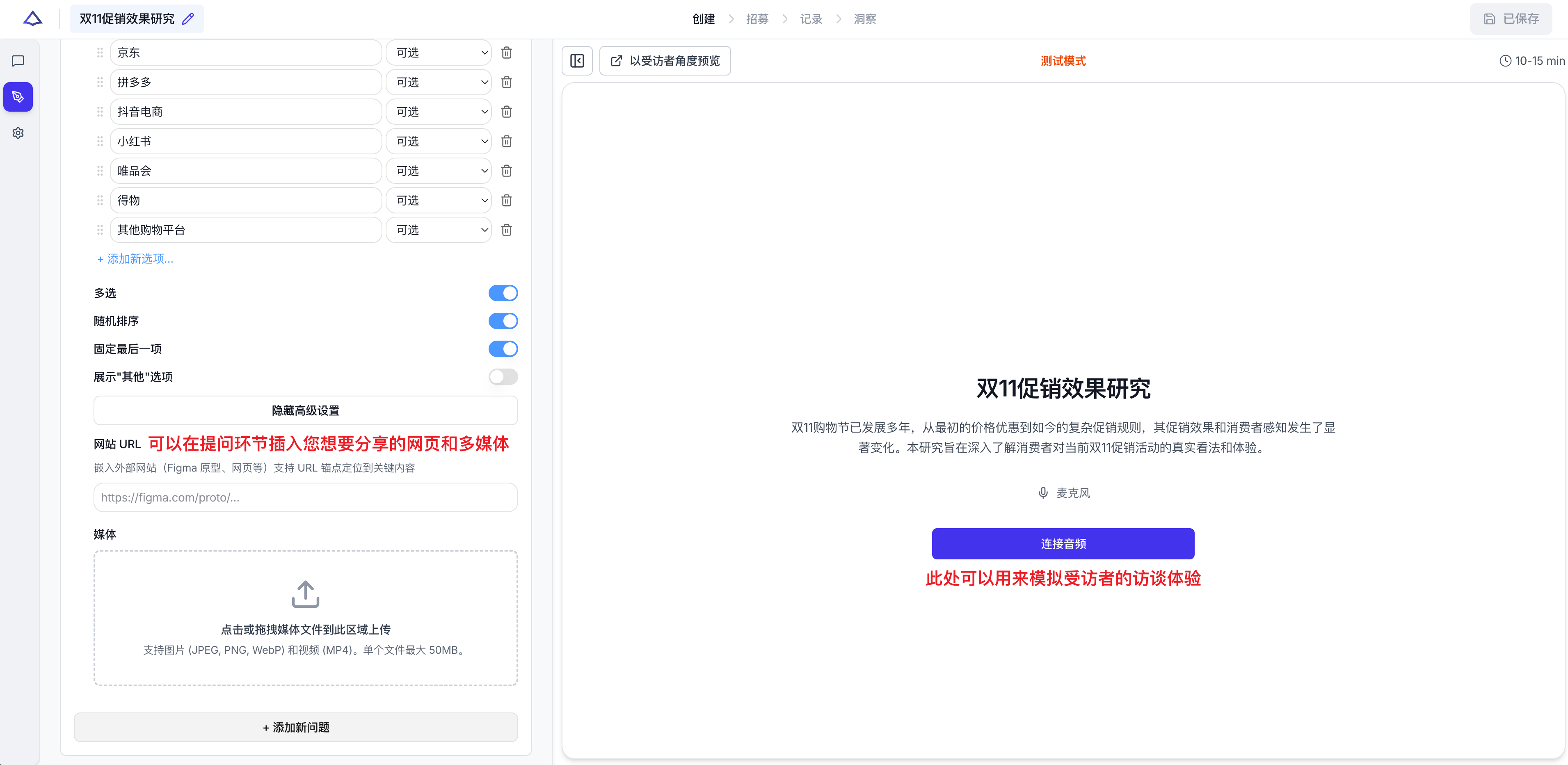Grab the drag handle for 其他购物平台

coord(100,230)
